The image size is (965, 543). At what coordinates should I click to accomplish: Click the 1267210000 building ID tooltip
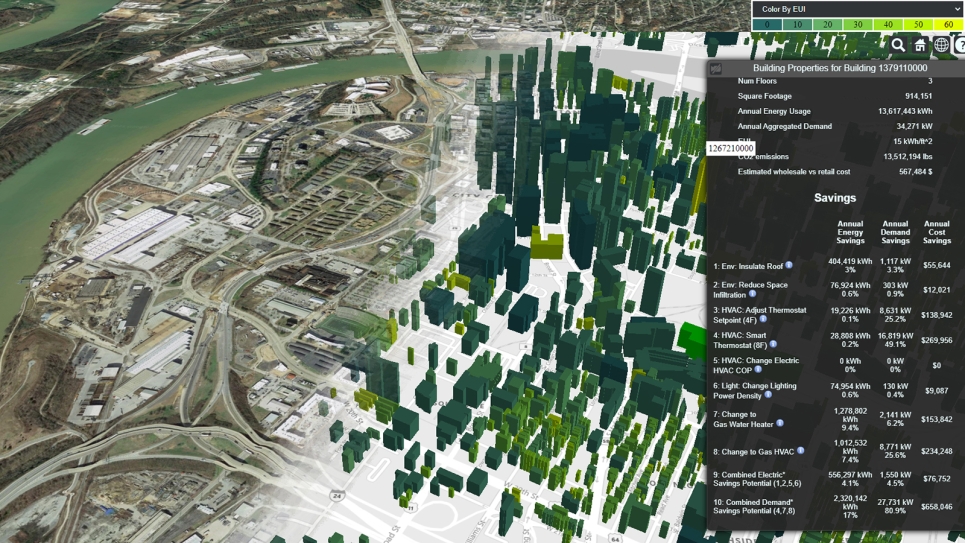[731, 148]
